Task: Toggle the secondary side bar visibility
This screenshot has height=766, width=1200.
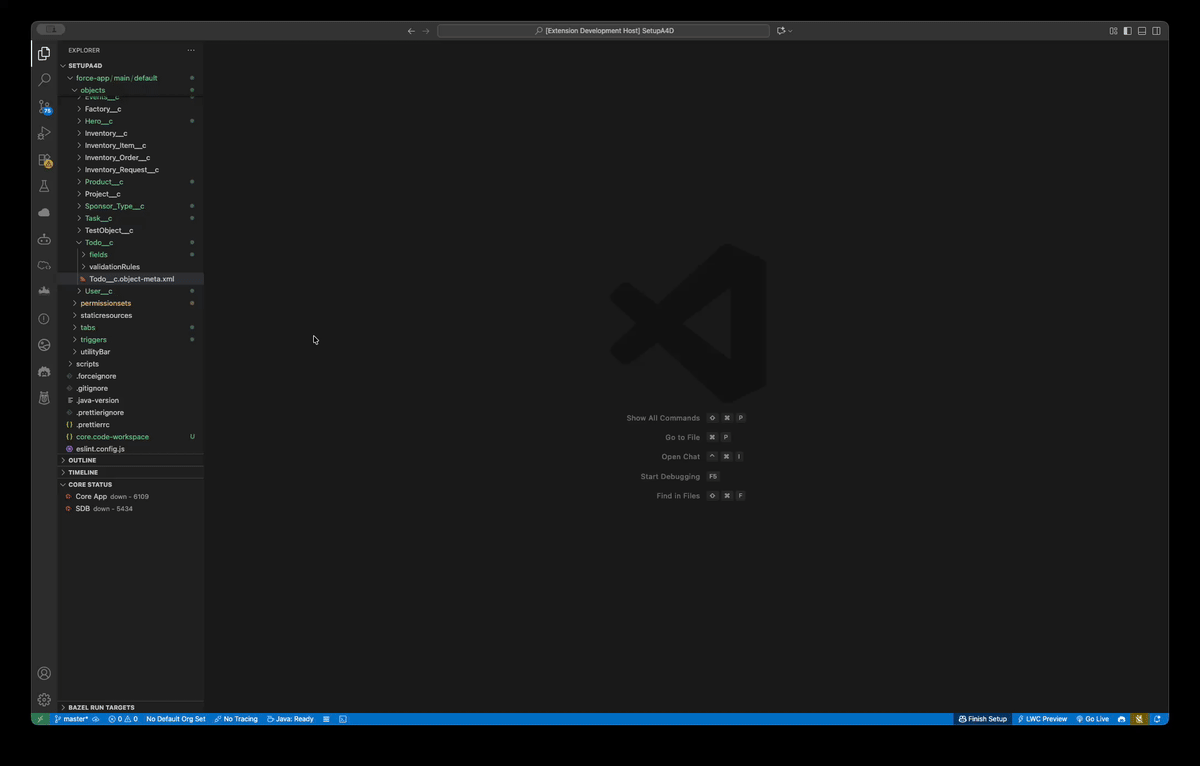Action: click(x=1156, y=31)
